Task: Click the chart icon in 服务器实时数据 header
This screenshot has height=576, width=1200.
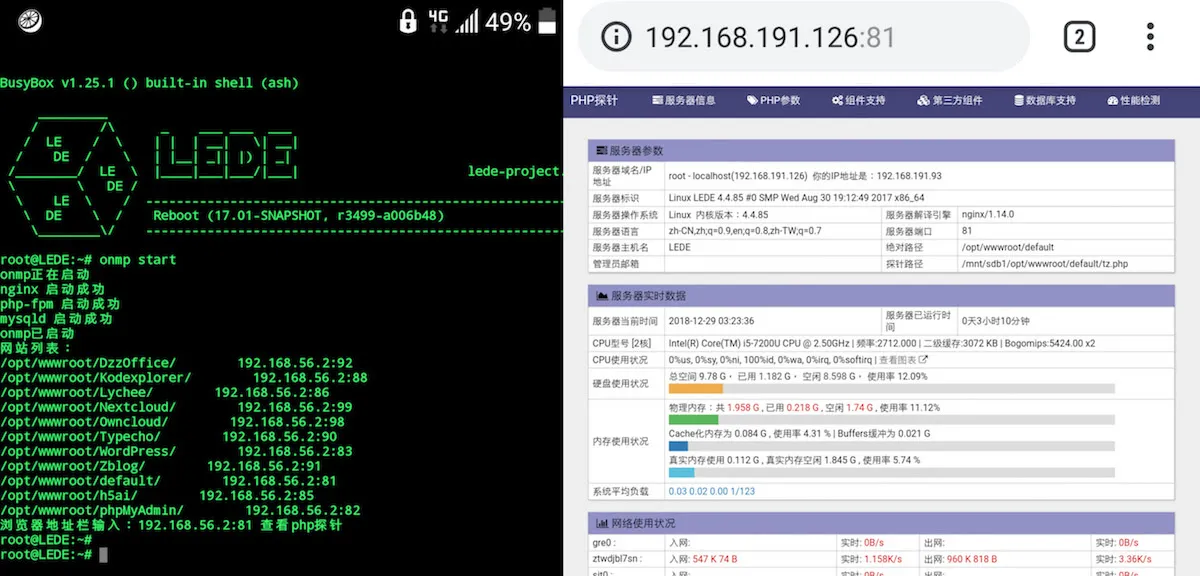Action: click(601, 296)
